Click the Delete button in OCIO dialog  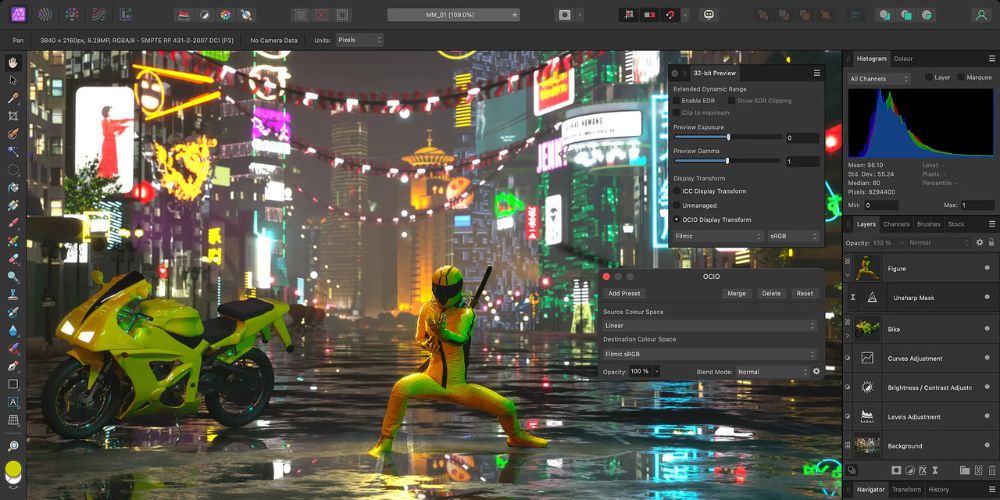(x=771, y=293)
